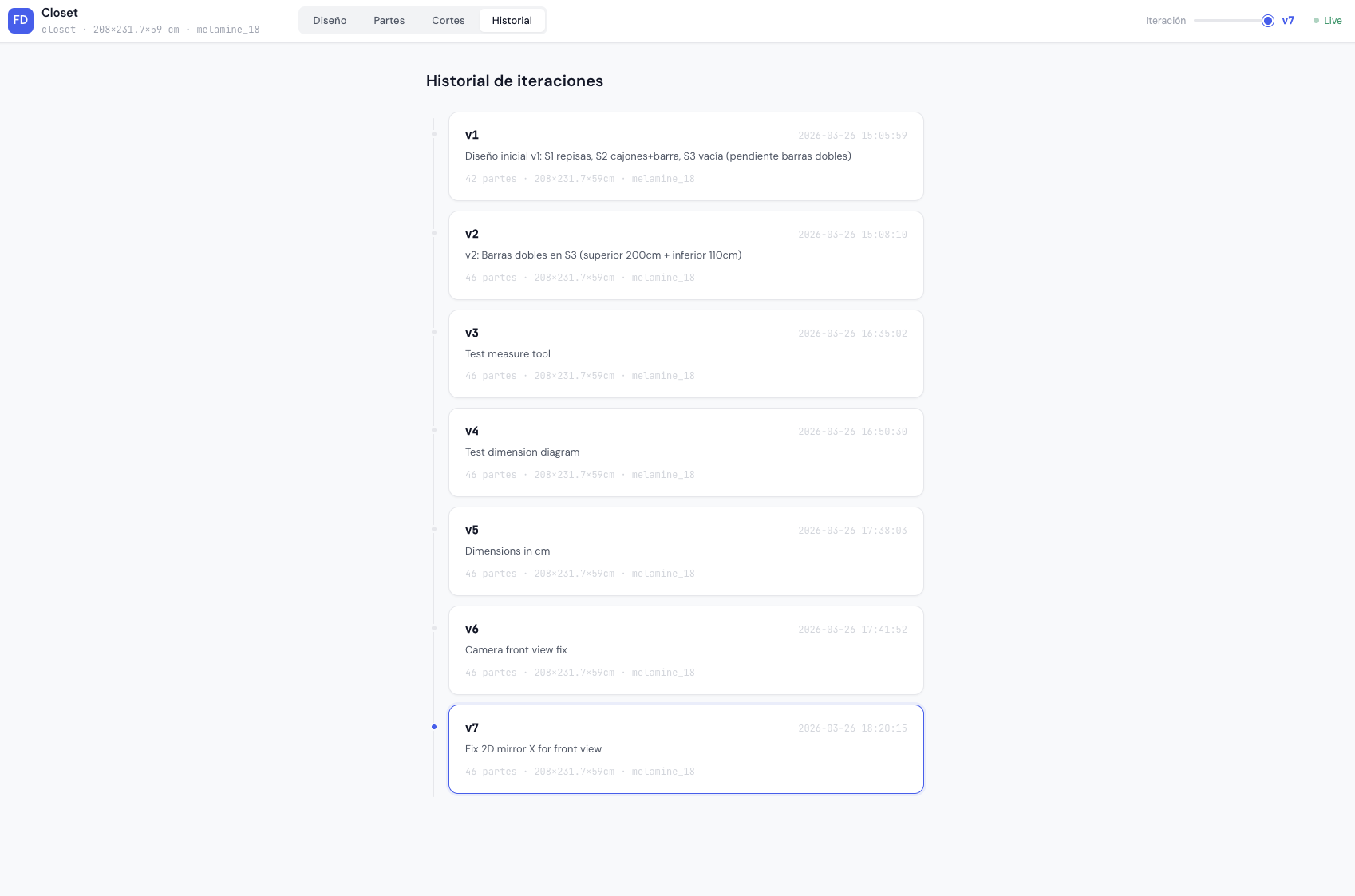Select the v4 Test dimension diagram card
1355x896 pixels.
pos(686,452)
